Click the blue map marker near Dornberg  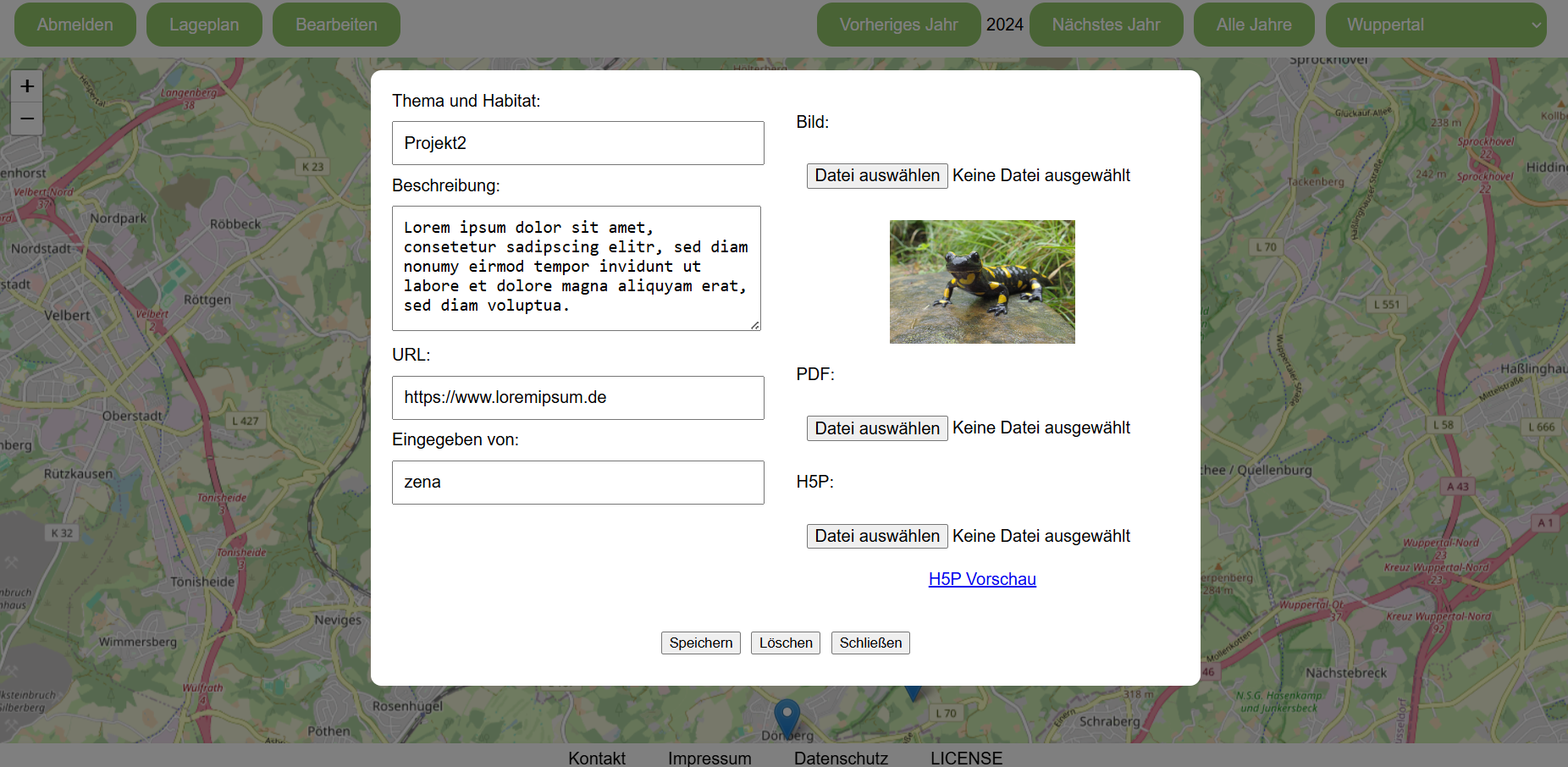[x=787, y=716]
